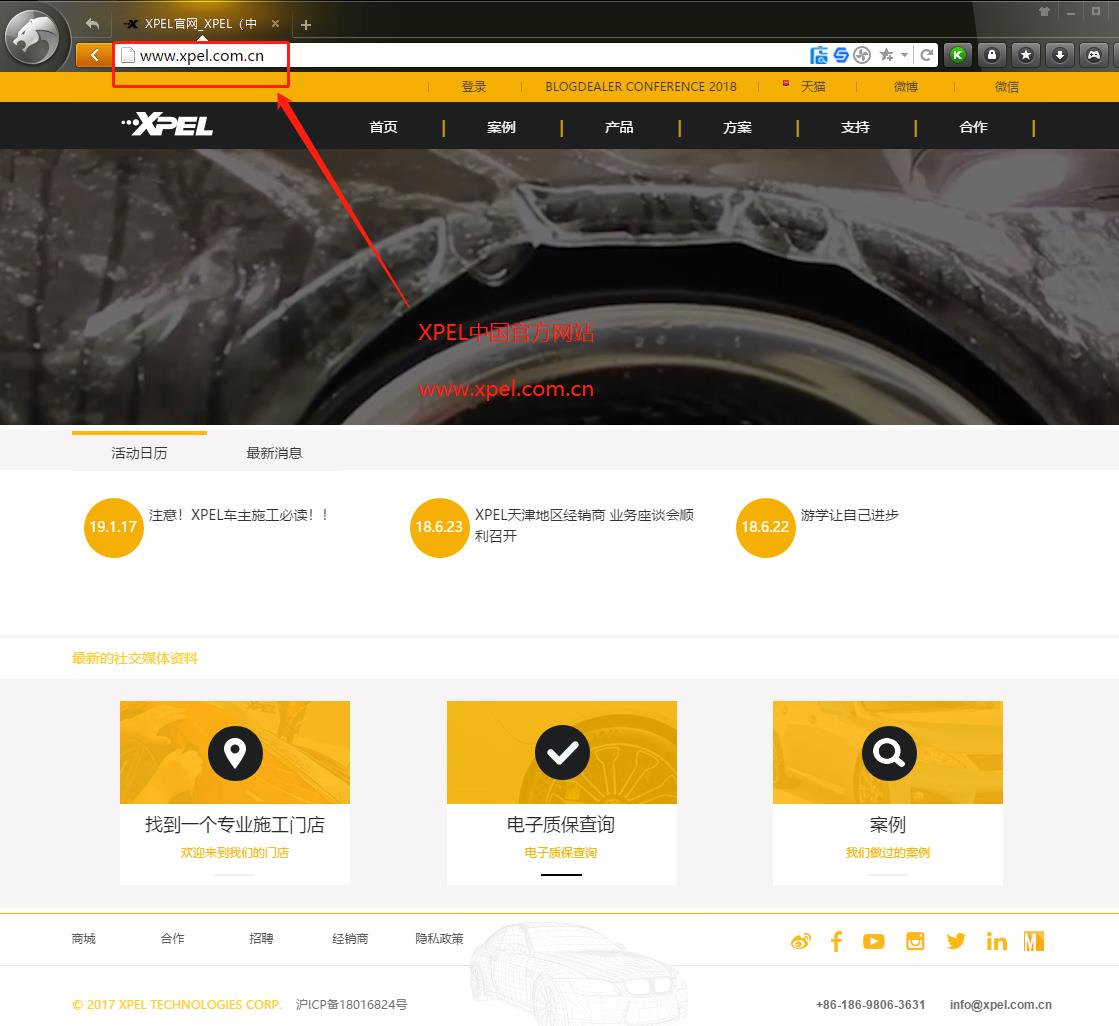Open 合作 in the navigation menu
Image resolution: width=1119 pixels, height=1026 pixels.
click(973, 127)
